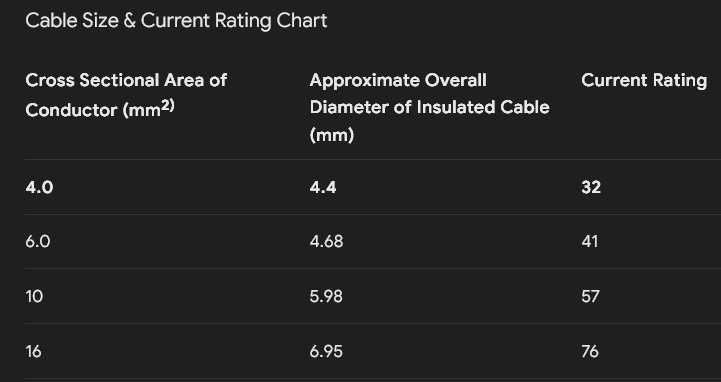Click the 6.95 diameter value
This screenshot has height=382, width=721.
coord(326,352)
